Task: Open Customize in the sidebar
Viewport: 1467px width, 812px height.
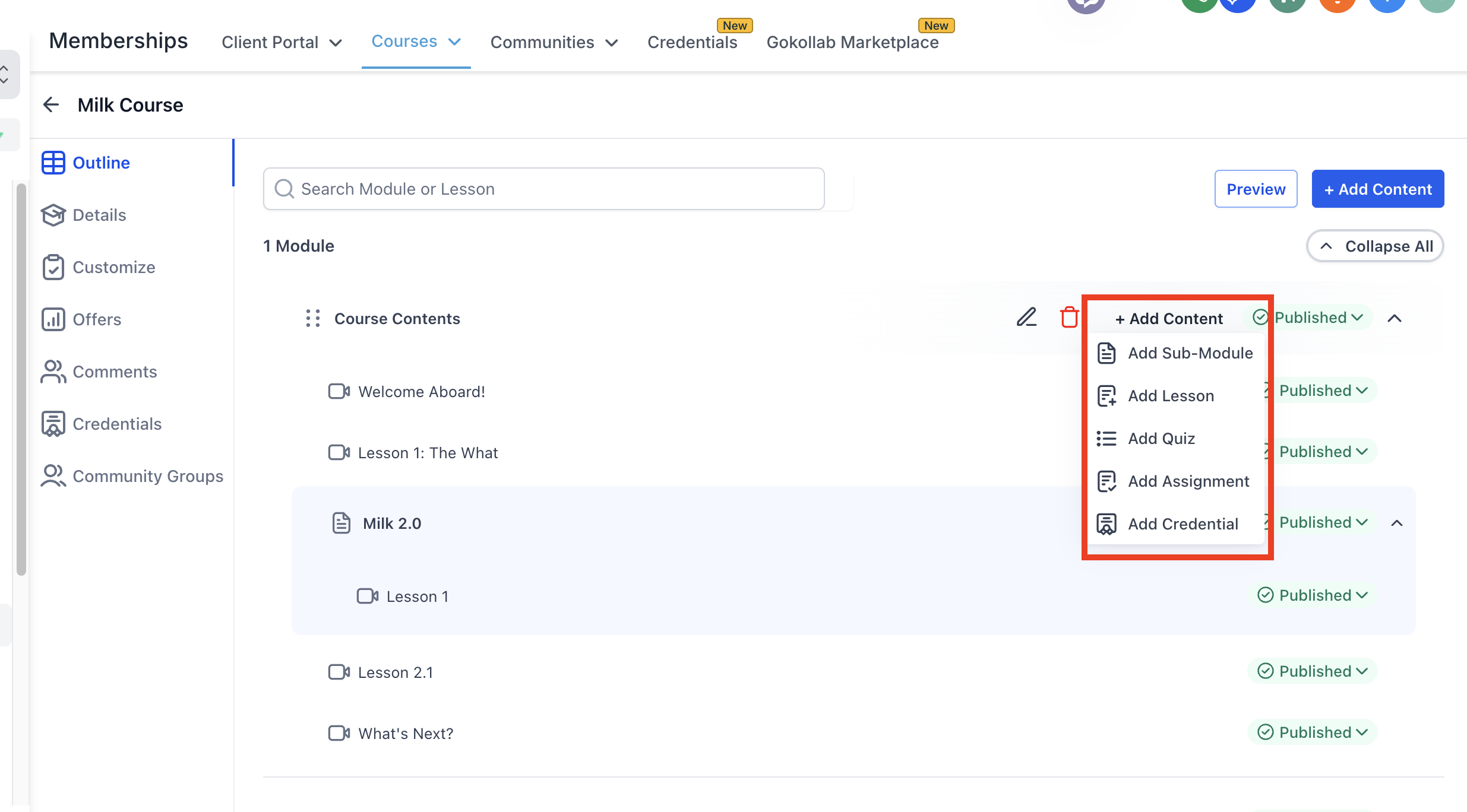Action: tap(113, 267)
